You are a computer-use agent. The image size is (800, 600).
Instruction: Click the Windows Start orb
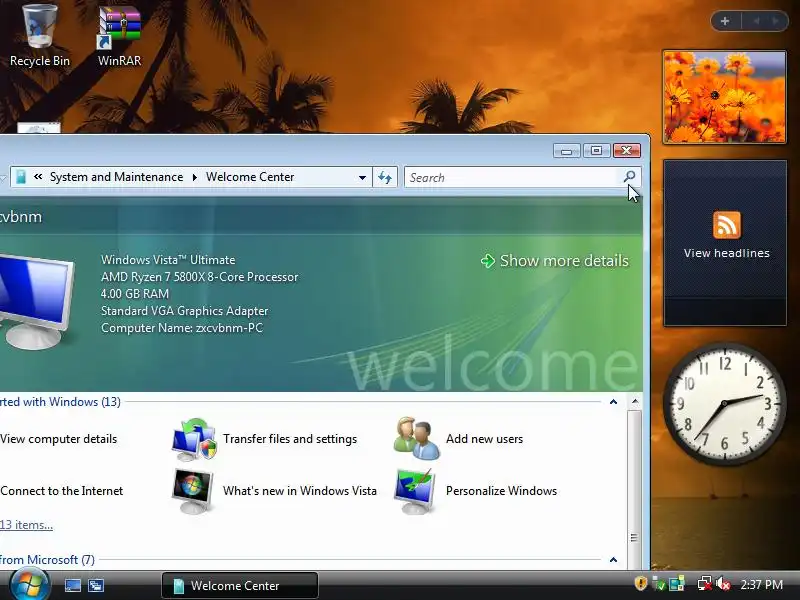click(30, 585)
